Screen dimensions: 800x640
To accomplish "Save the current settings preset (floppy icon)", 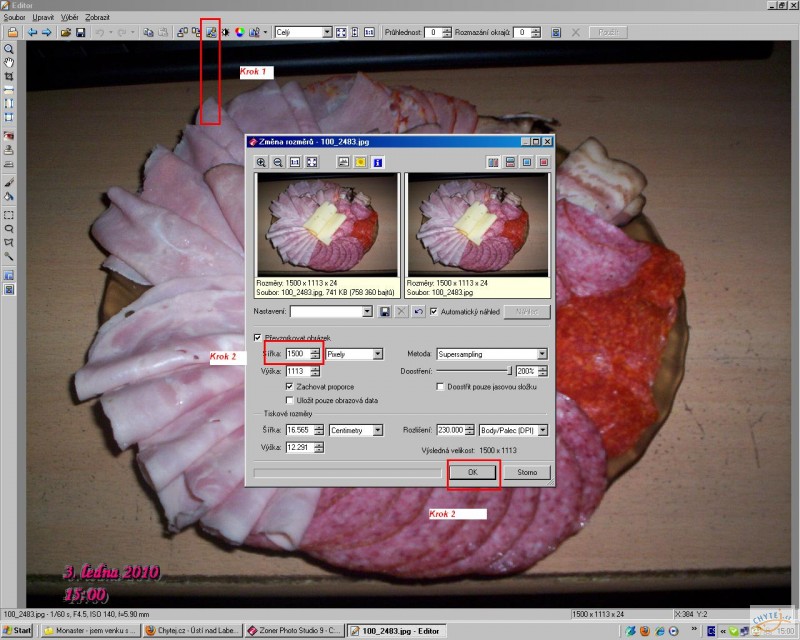I will (x=385, y=312).
